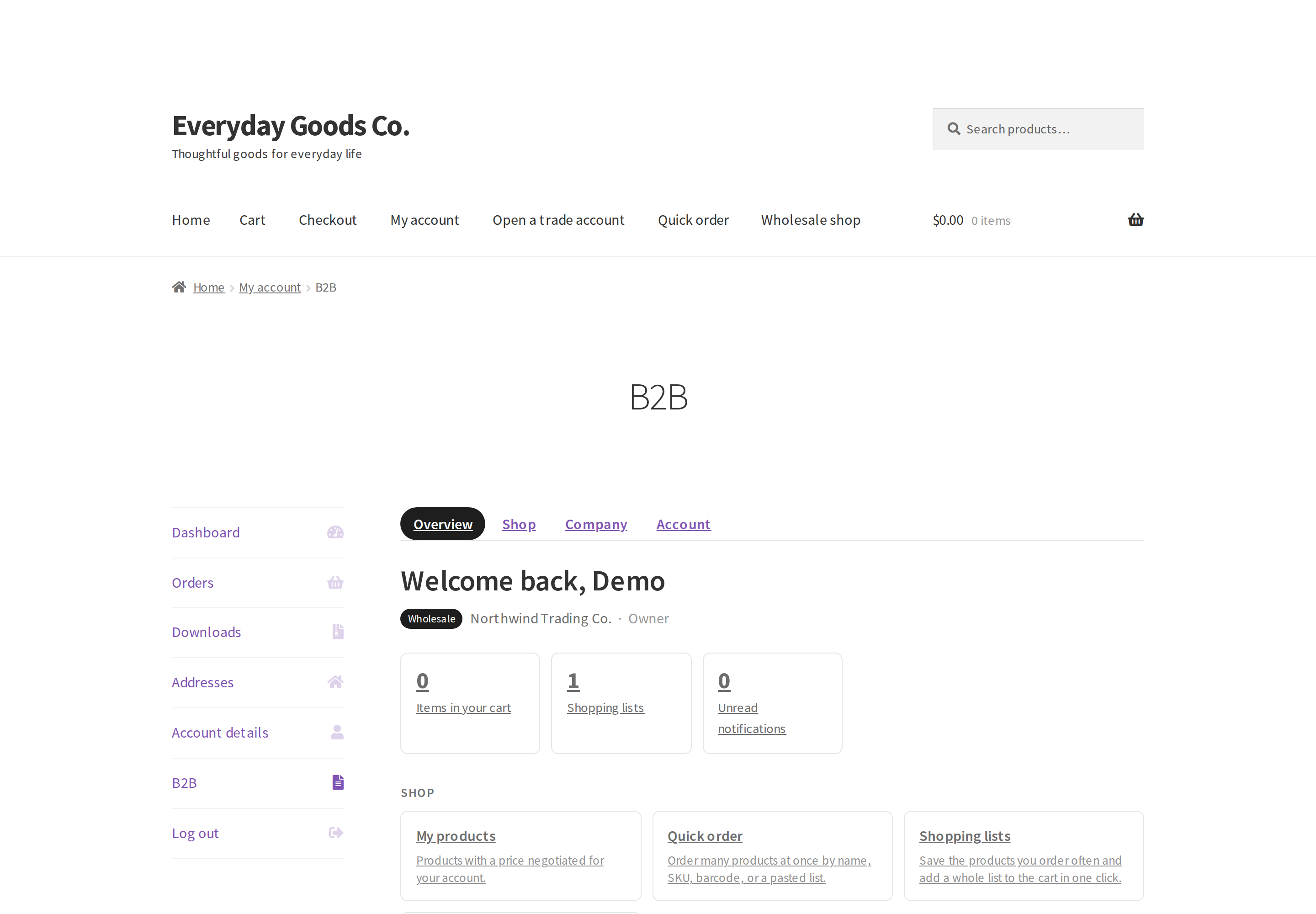Switch to the Shop tab
1316x914 pixels.
click(519, 524)
